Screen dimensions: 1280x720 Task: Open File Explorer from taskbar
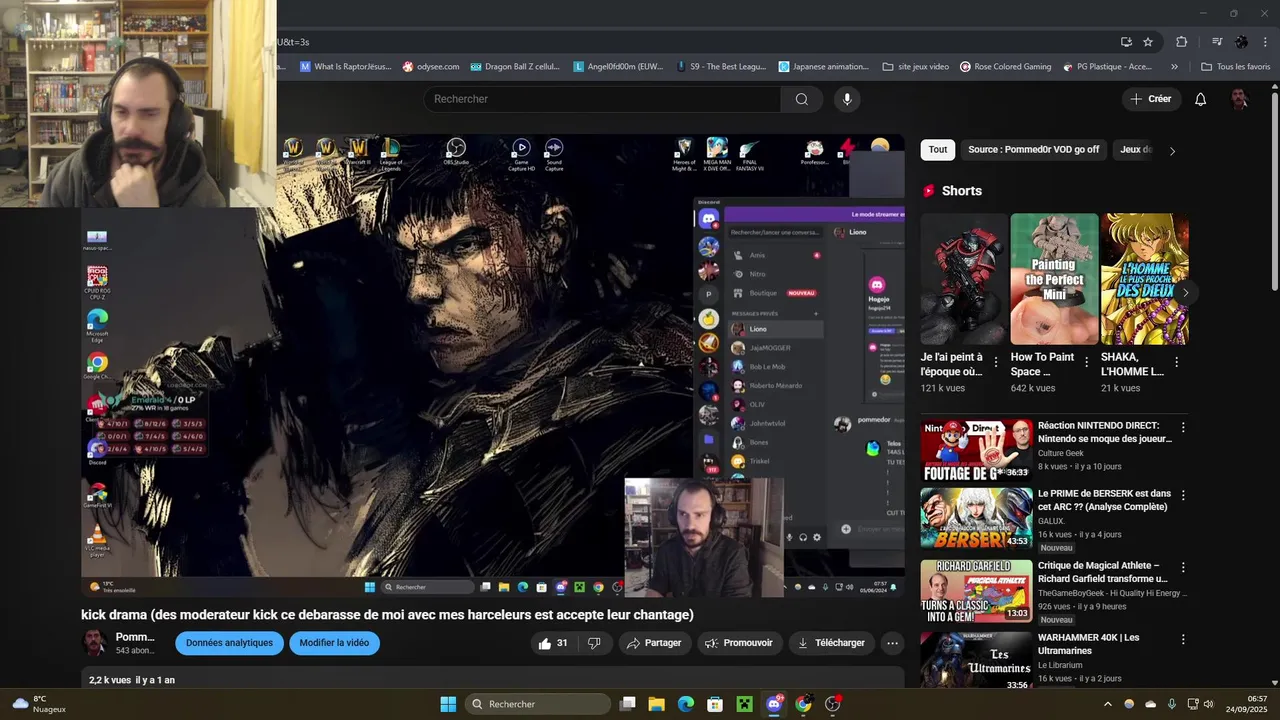coord(656,704)
